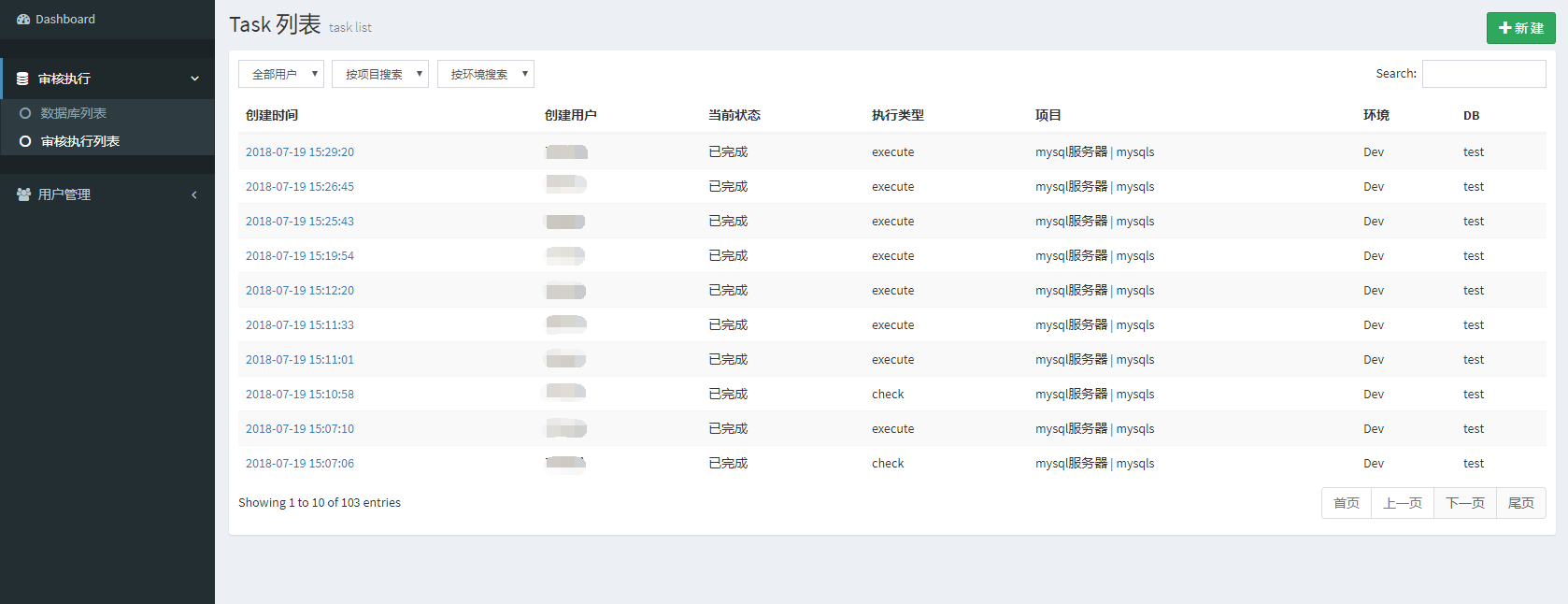The height and width of the screenshot is (604, 1568).
Task: Click the Dashboard gauge icon
Action: [x=23, y=20]
